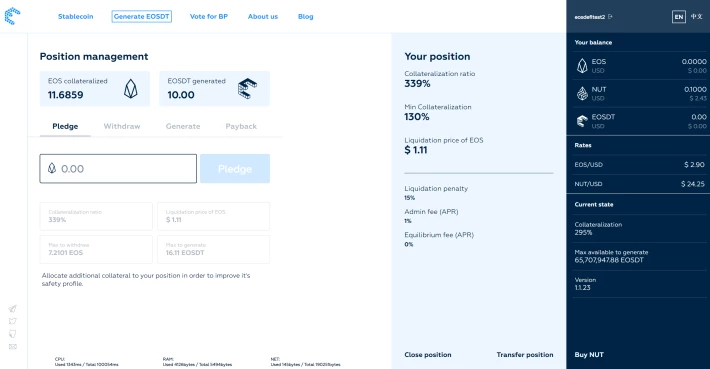Image resolution: width=710 pixels, height=369 pixels.
Task: Click the account name ecodeftest2
Action: (x=590, y=17)
